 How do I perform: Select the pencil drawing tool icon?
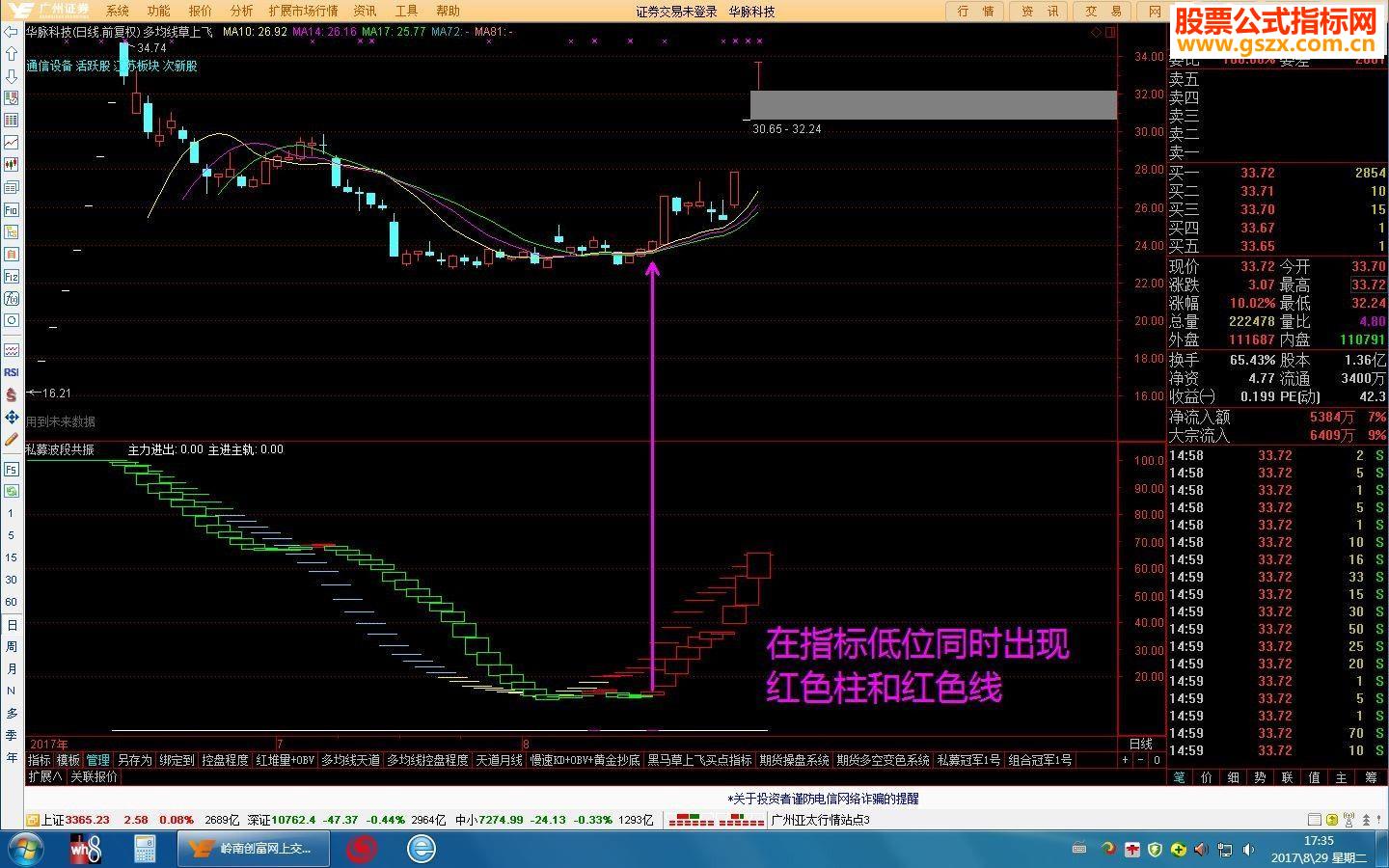click(12, 439)
